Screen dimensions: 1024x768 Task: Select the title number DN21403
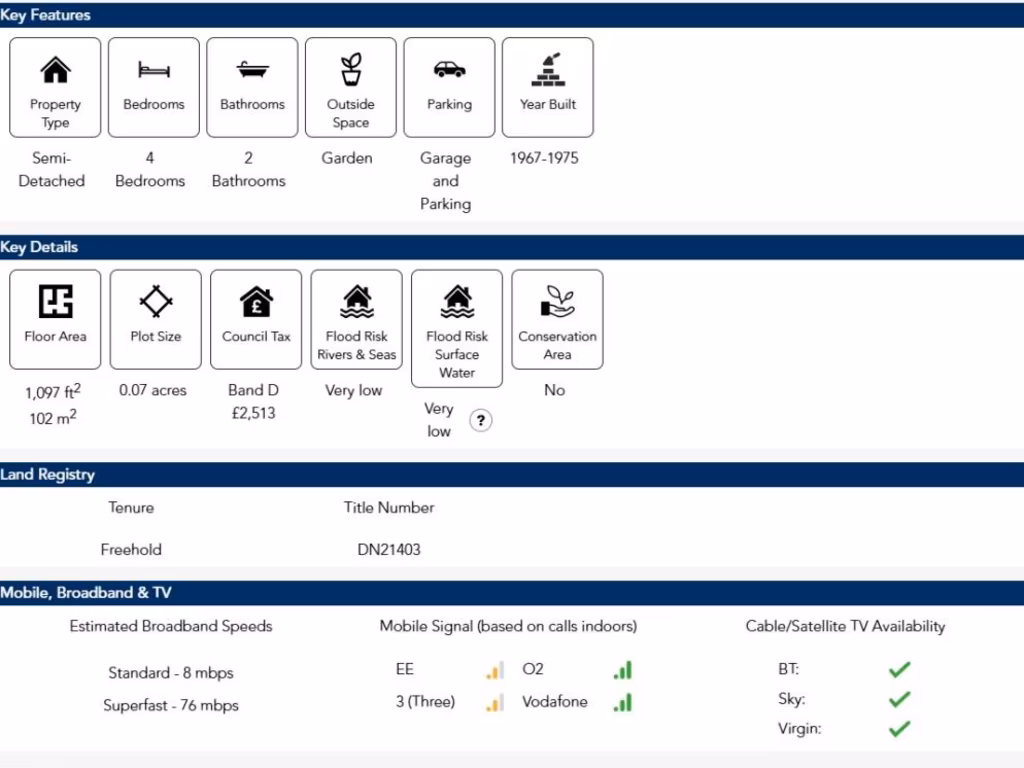(389, 549)
